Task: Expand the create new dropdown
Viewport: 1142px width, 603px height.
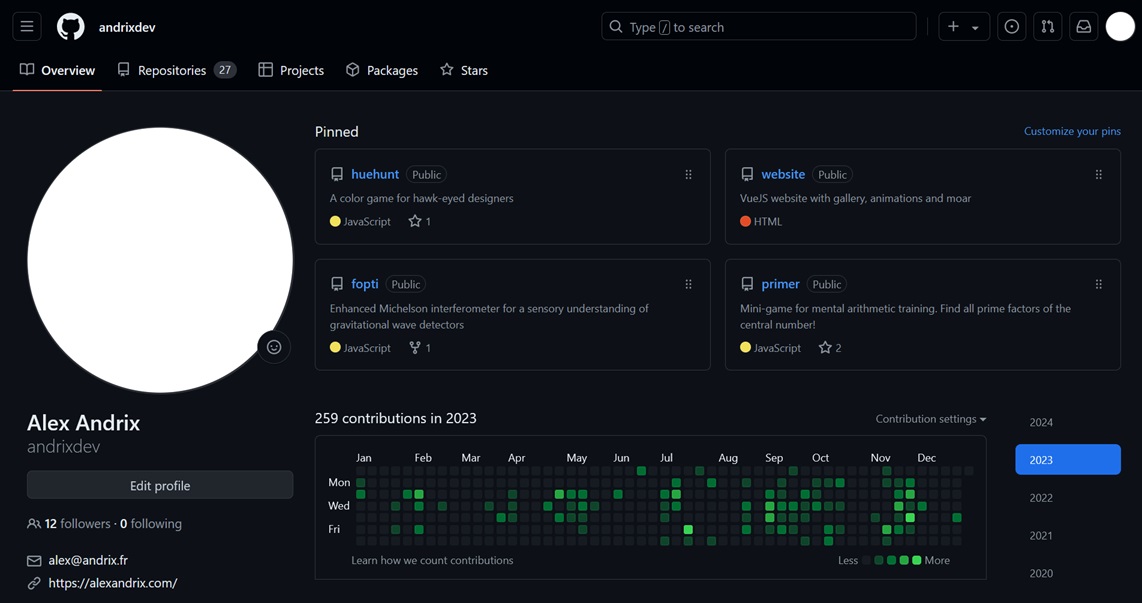Action: click(x=963, y=26)
